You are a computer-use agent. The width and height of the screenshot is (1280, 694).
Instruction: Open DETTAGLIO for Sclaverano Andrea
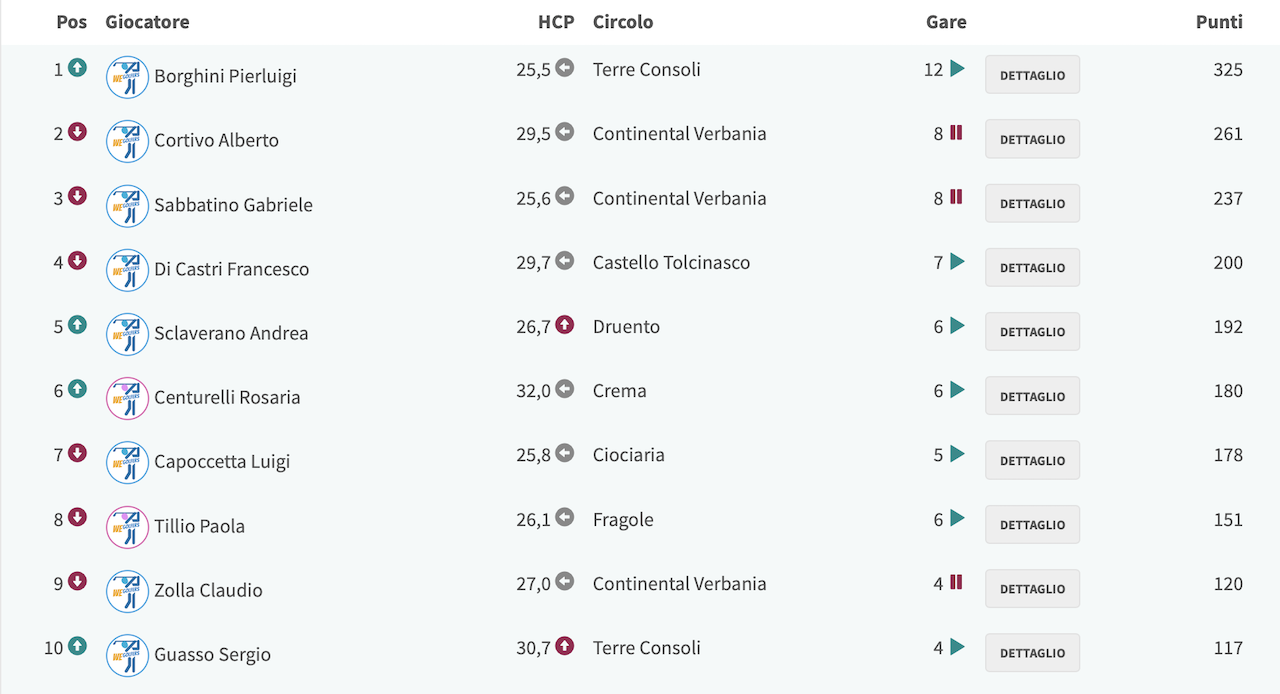click(x=1032, y=331)
